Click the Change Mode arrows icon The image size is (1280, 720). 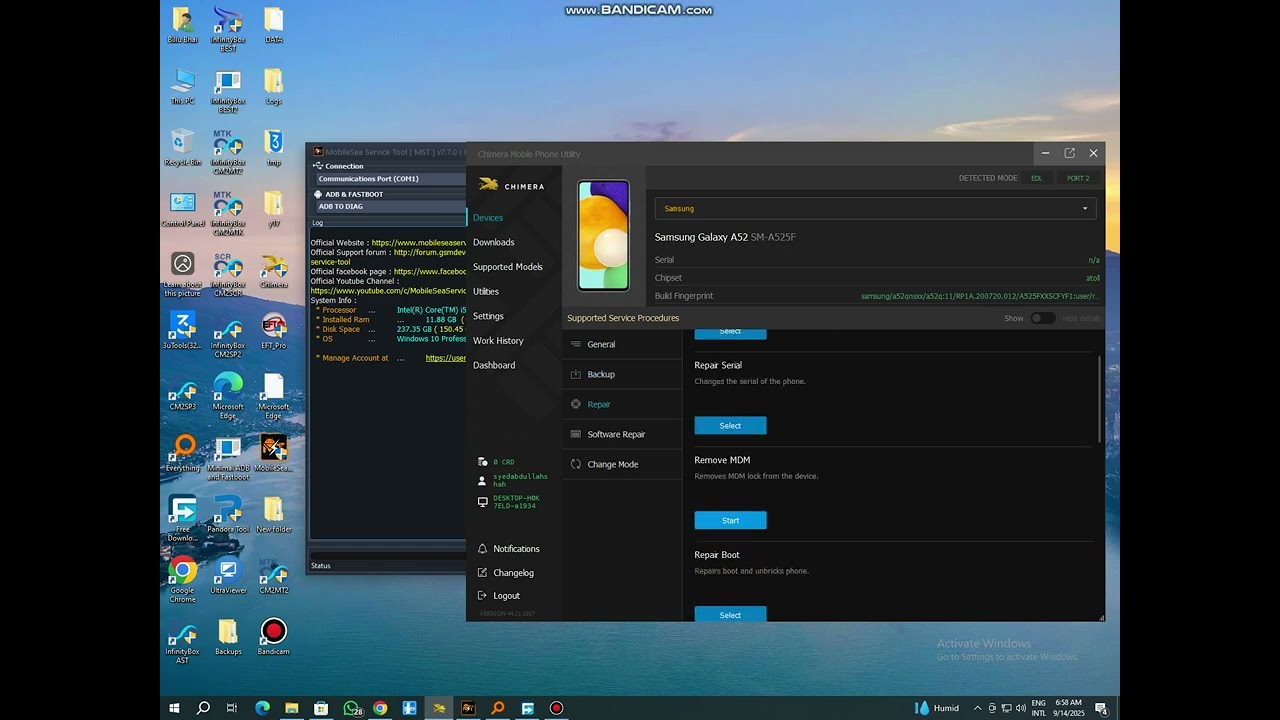click(x=576, y=464)
